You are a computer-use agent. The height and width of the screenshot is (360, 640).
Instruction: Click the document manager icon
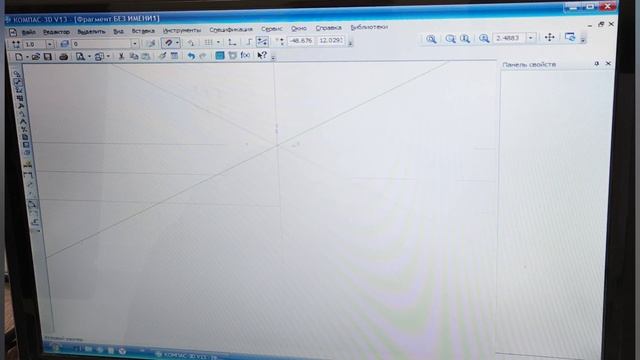click(x=99, y=57)
